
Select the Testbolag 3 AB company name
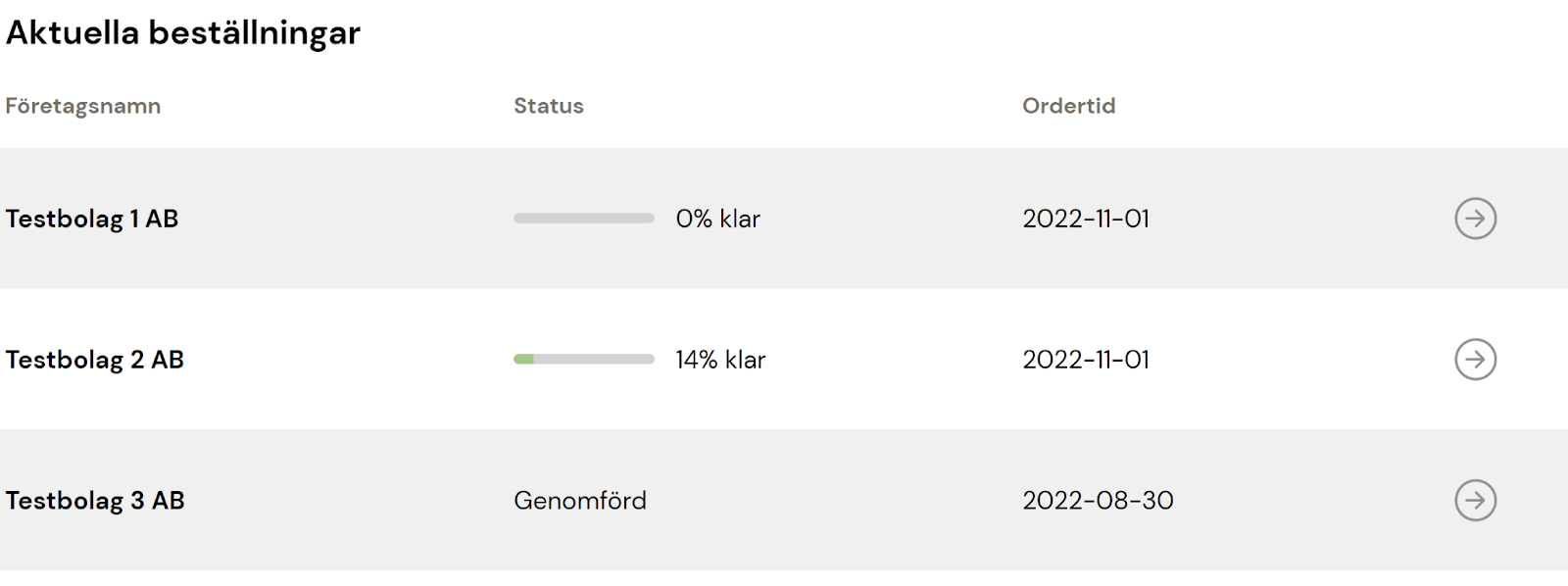click(95, 501)
